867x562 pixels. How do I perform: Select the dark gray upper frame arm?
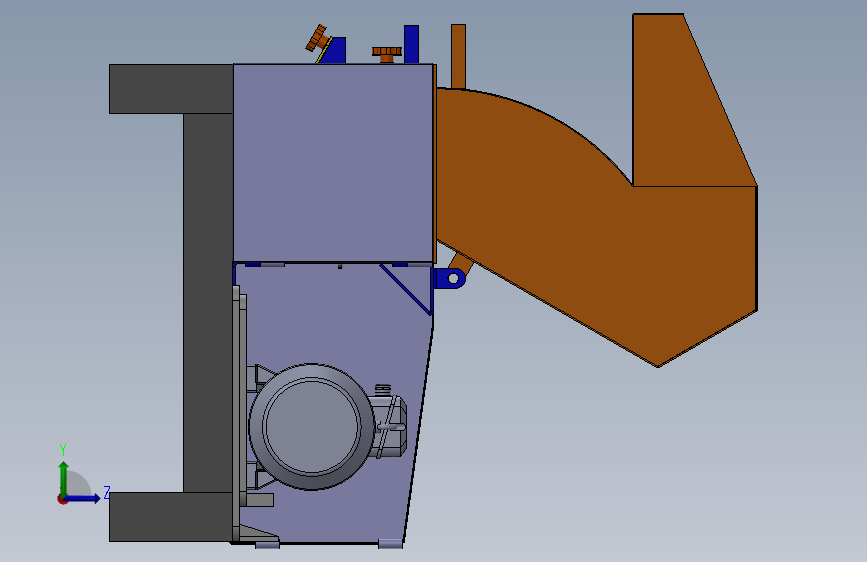(x=171, y=89)
